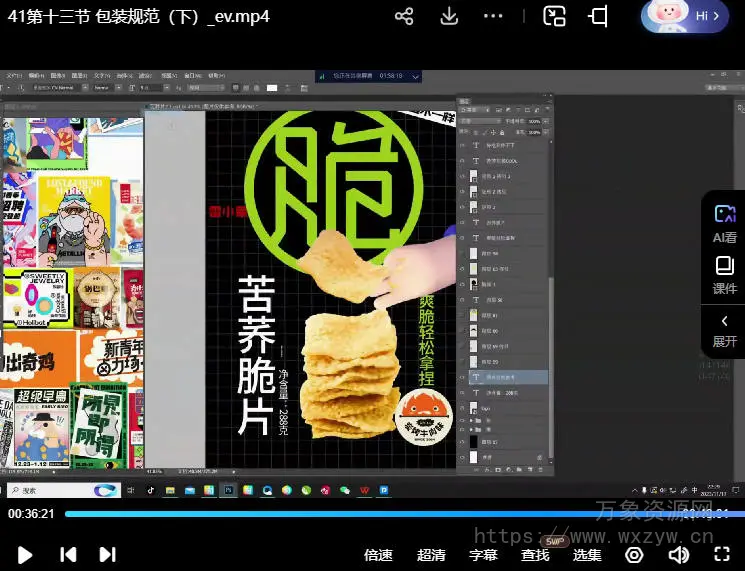Open the 课件 courseware icon
745x571 pixels.
[x=724, y=274]
